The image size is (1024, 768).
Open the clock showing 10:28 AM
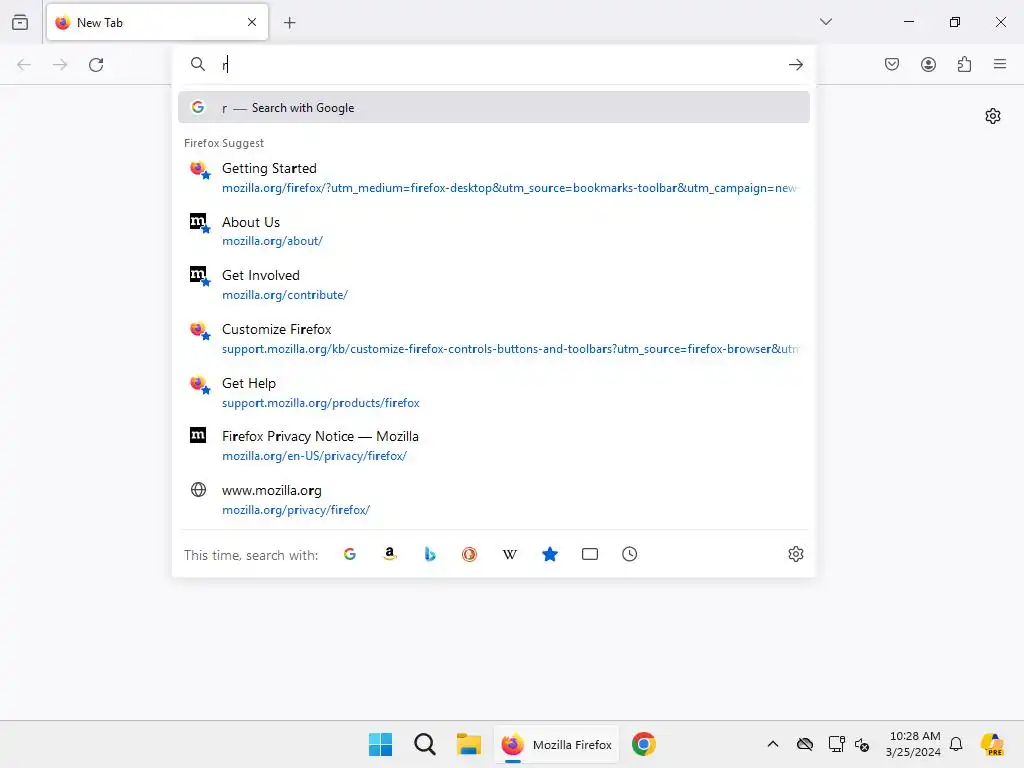point(913,744)
